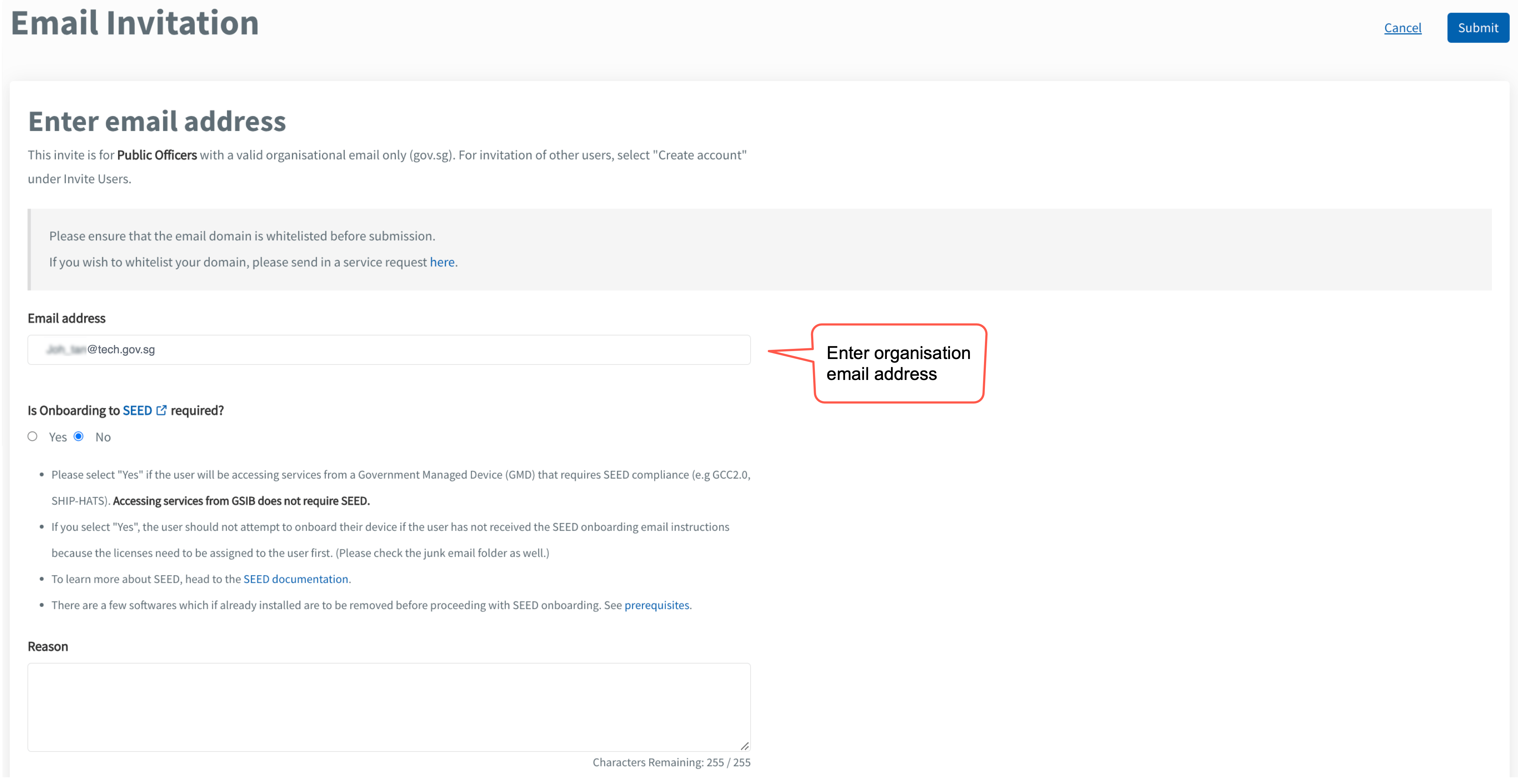The image size is (1518, 784).
Task: Click the 'Yes' option label text
Action: point(58,437)
